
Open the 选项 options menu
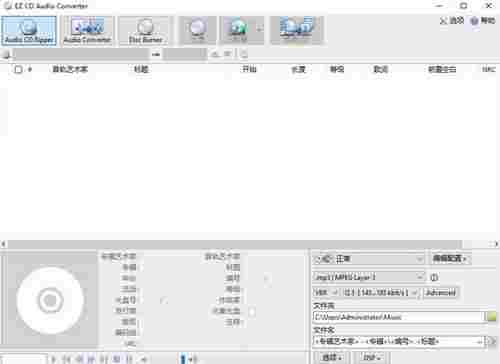click(x=452, y=21)
